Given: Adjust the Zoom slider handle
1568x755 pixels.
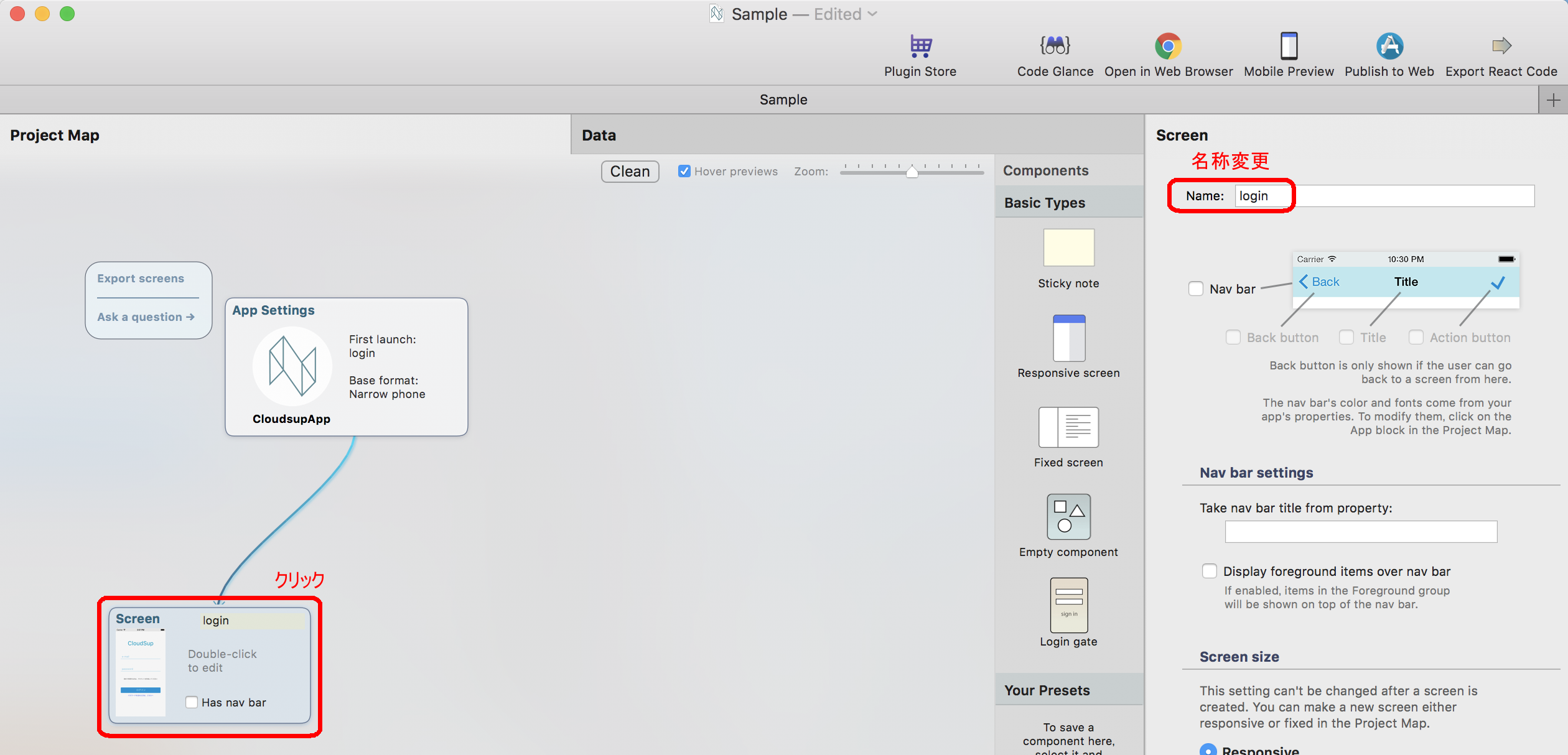Looking at the screenshot, I should coord(912,172).
